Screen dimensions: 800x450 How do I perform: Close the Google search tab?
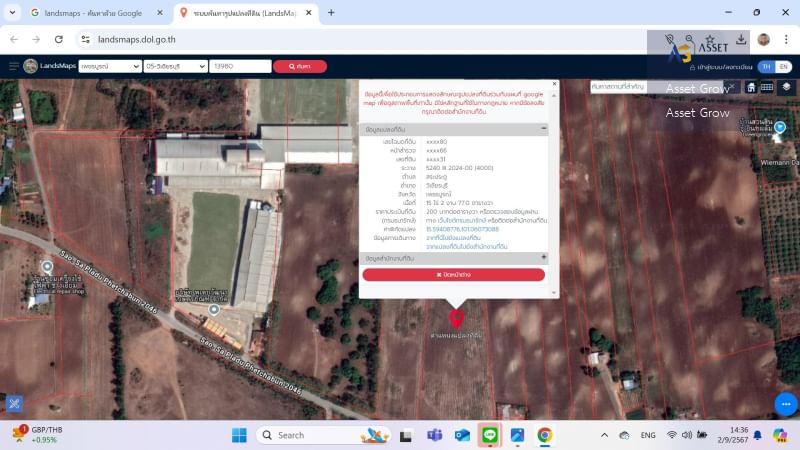tap(160, 13)
